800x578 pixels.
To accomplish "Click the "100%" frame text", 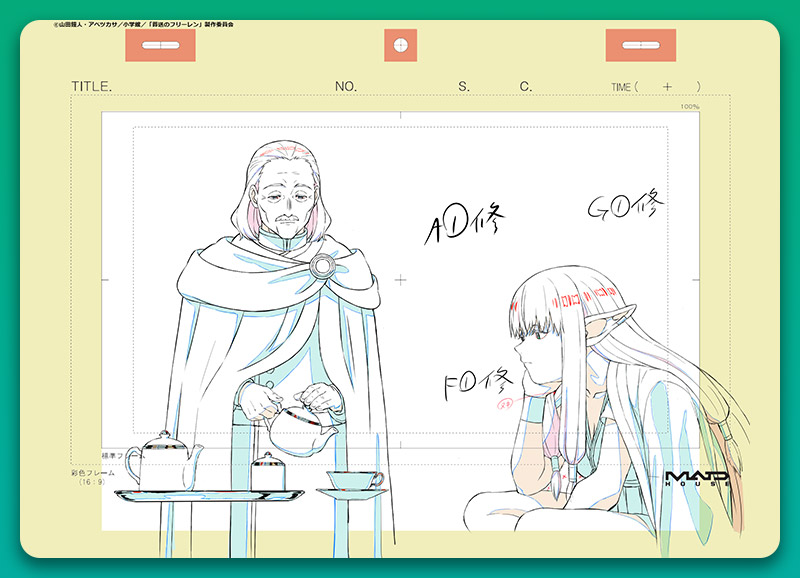I will click(x=690, y=107).
